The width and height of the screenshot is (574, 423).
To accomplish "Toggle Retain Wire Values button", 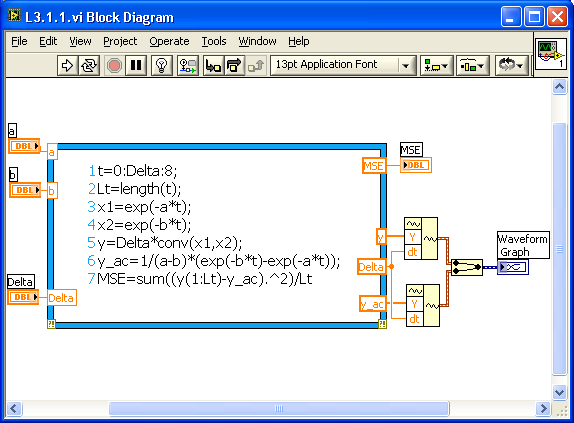I will [187, 65].
